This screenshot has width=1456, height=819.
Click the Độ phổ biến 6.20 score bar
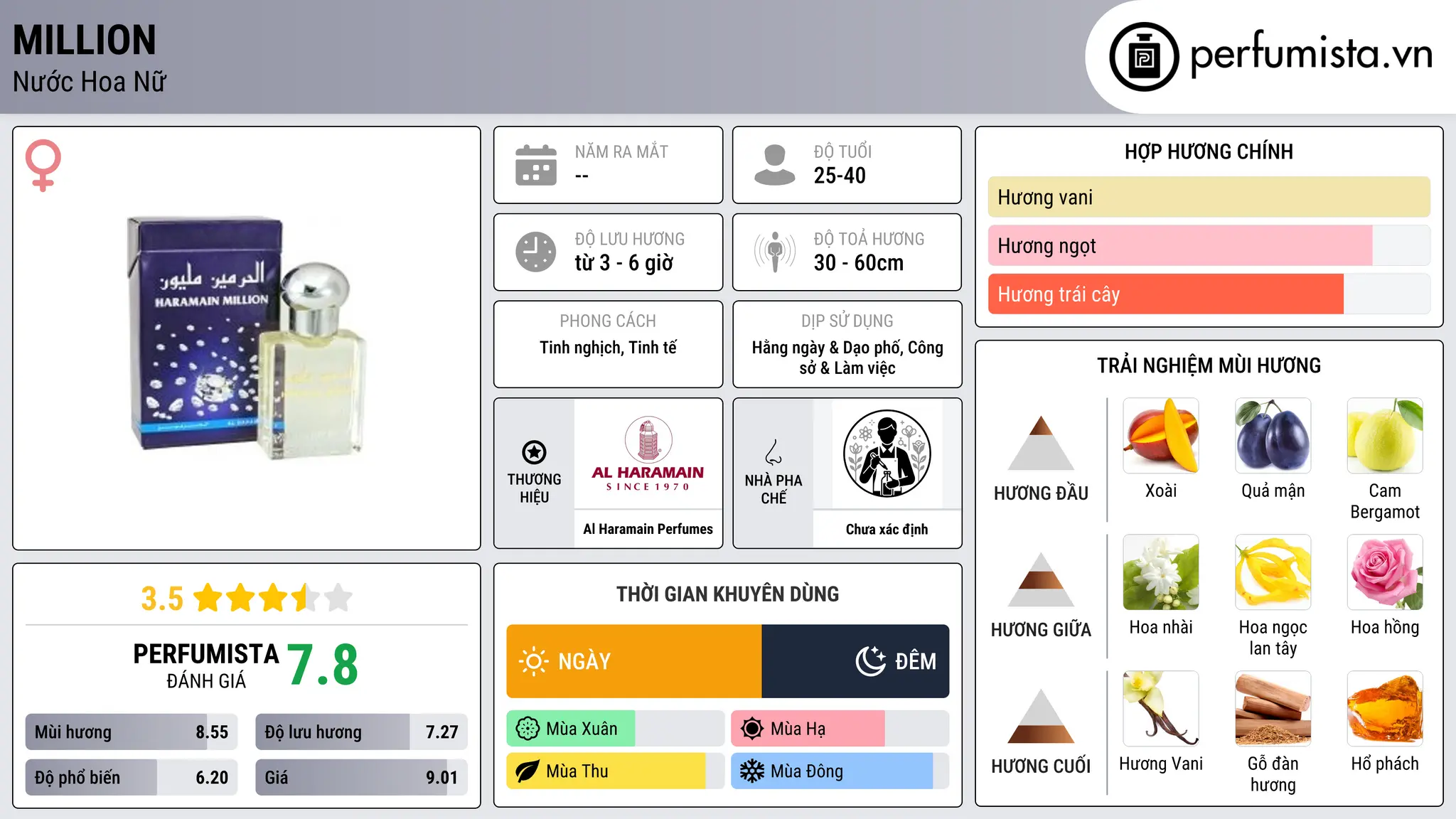[x=132, y=778]
